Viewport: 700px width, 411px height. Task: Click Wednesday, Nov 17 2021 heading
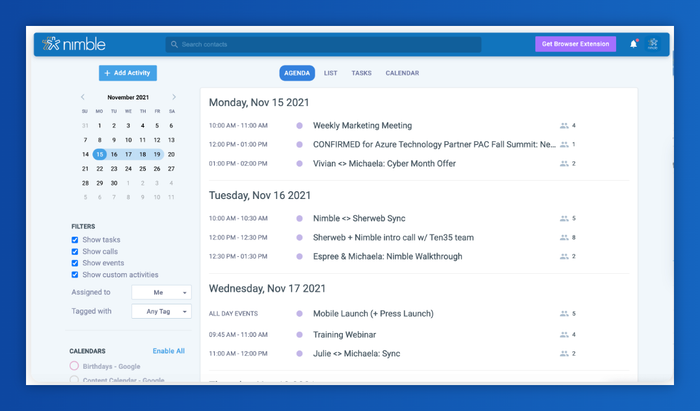267,289
